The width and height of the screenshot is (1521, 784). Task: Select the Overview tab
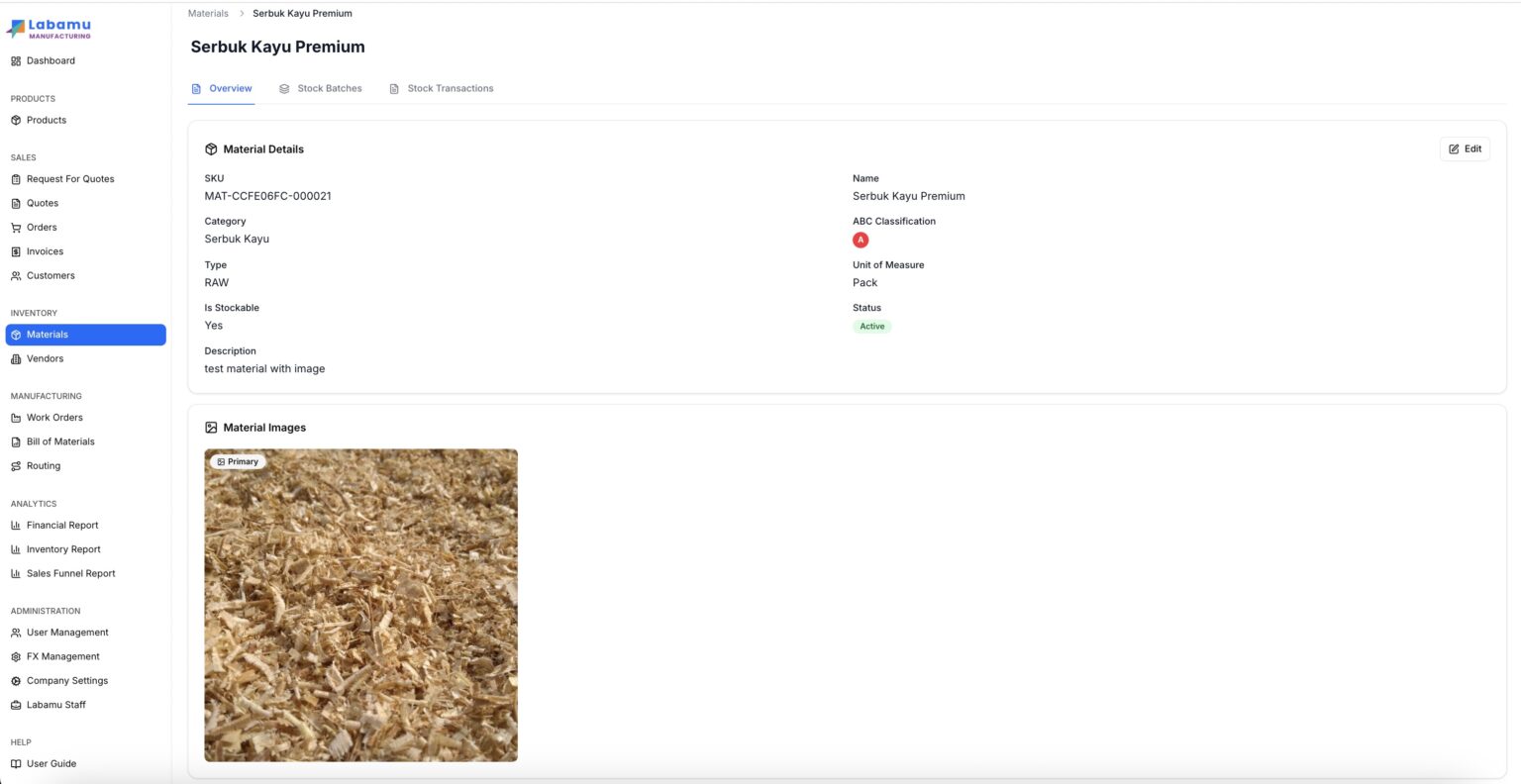(x=222, y=89)
